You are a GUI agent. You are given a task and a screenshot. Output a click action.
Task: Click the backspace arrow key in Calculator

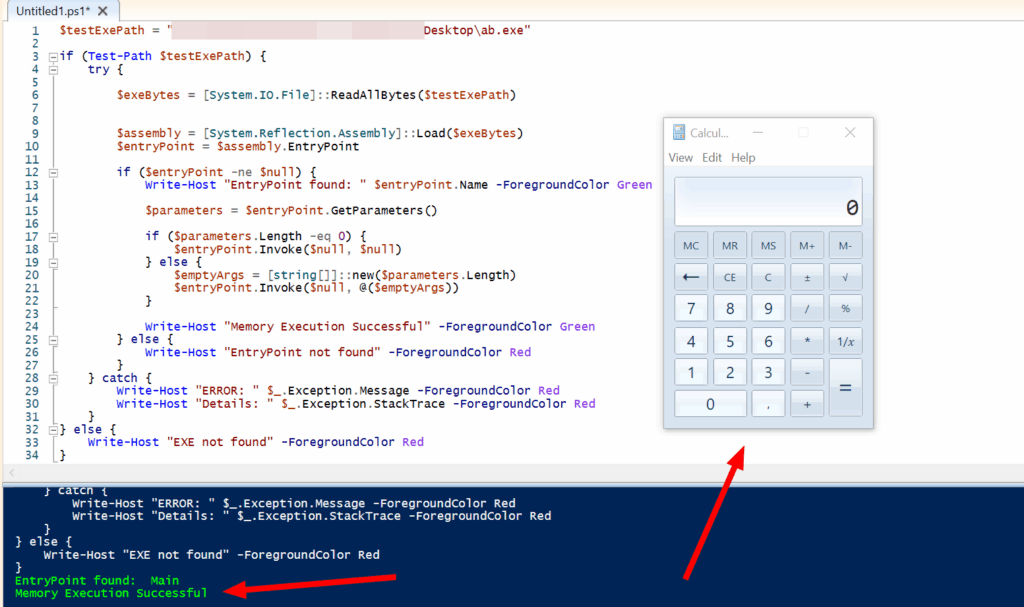[x=691, y=277]
